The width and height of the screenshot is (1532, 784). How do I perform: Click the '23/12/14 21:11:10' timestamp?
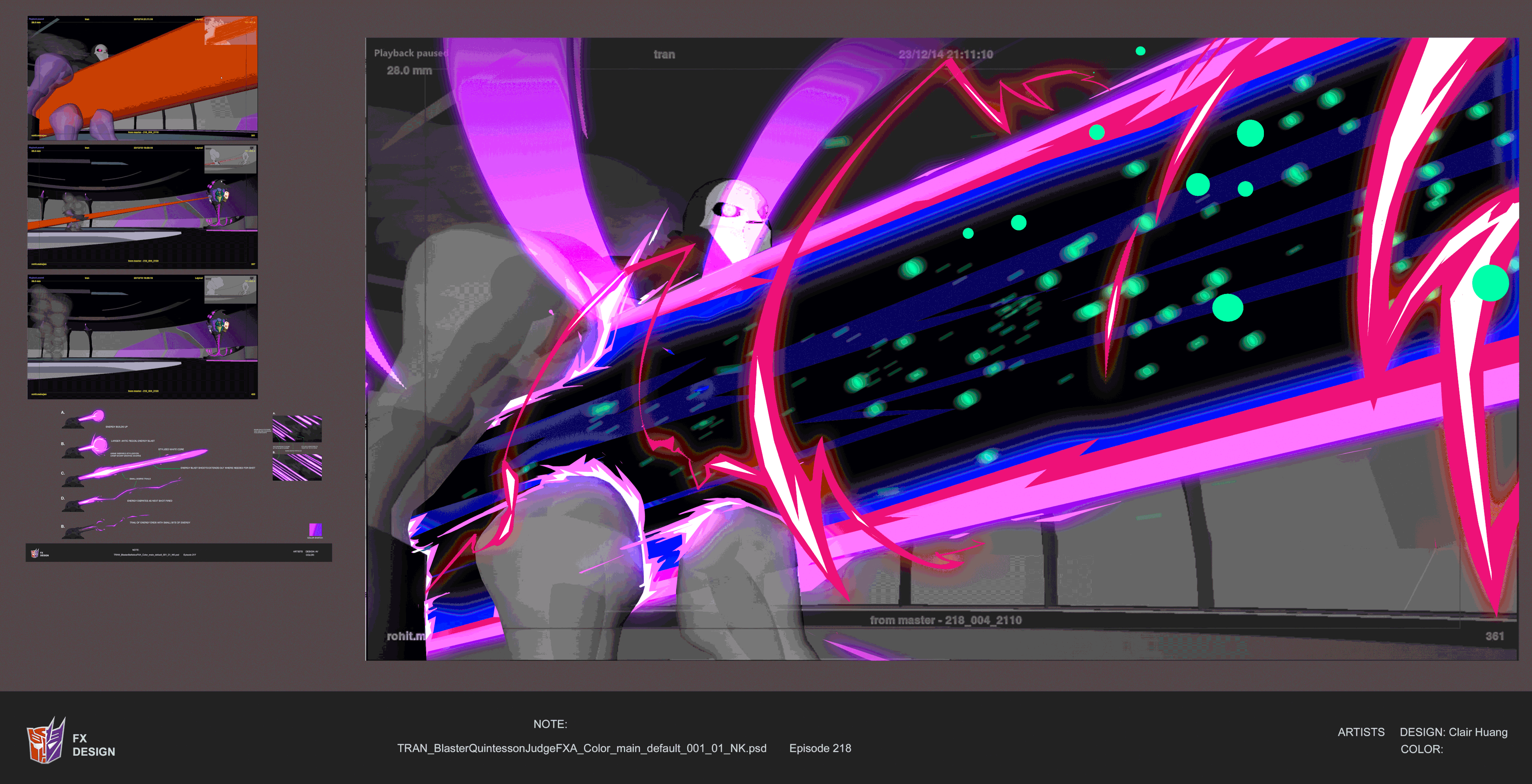click(946, 55)
